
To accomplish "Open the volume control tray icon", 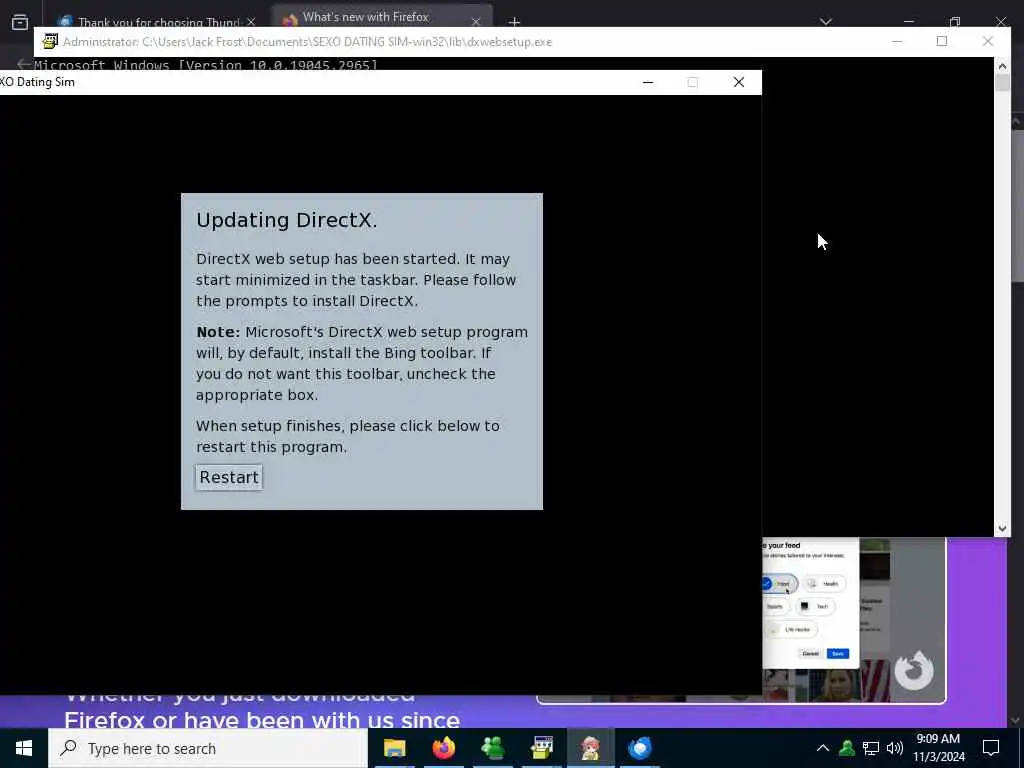I will pos(895,748).
